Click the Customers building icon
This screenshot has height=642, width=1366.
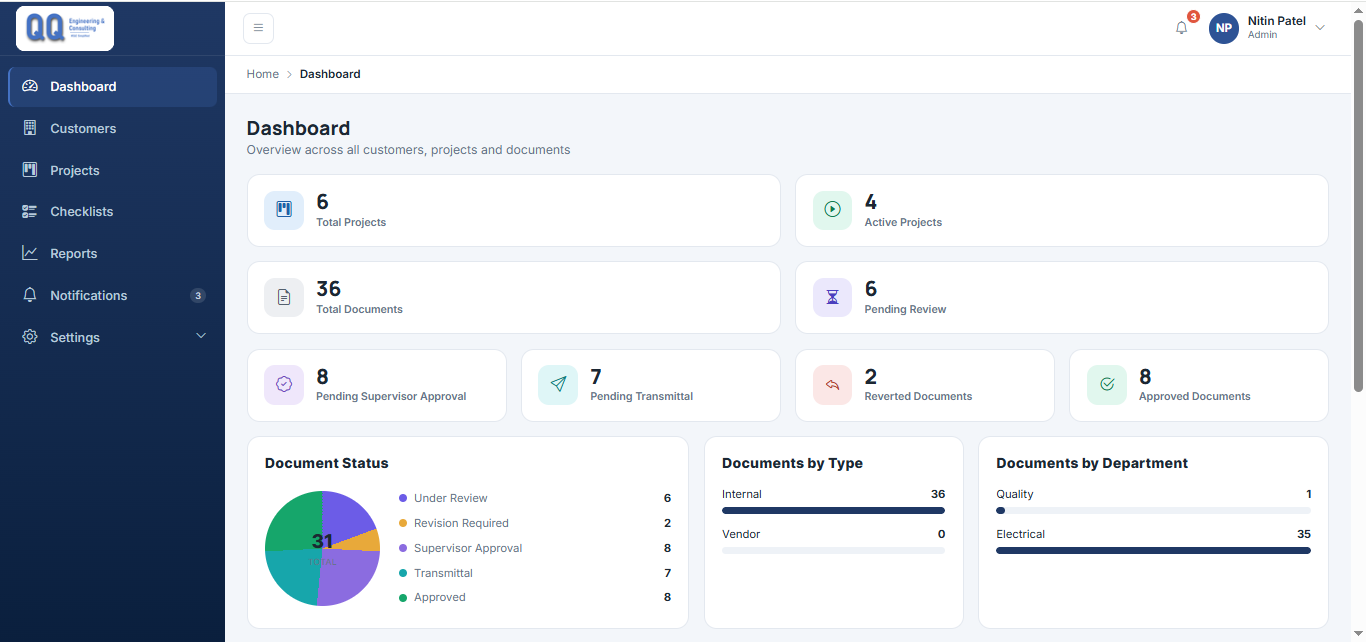pyautogui.click(x=30, y=128)
